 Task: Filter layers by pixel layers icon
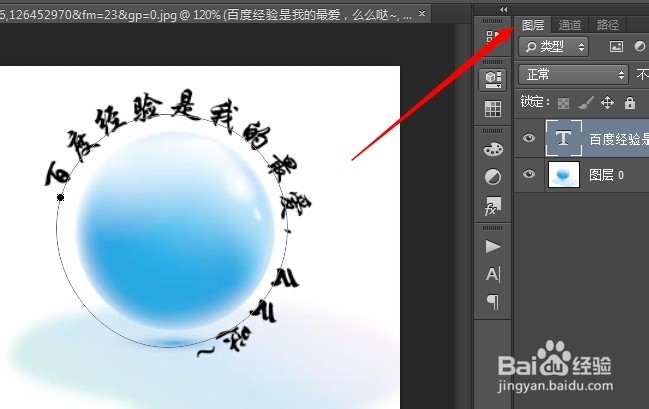point(616,46)
